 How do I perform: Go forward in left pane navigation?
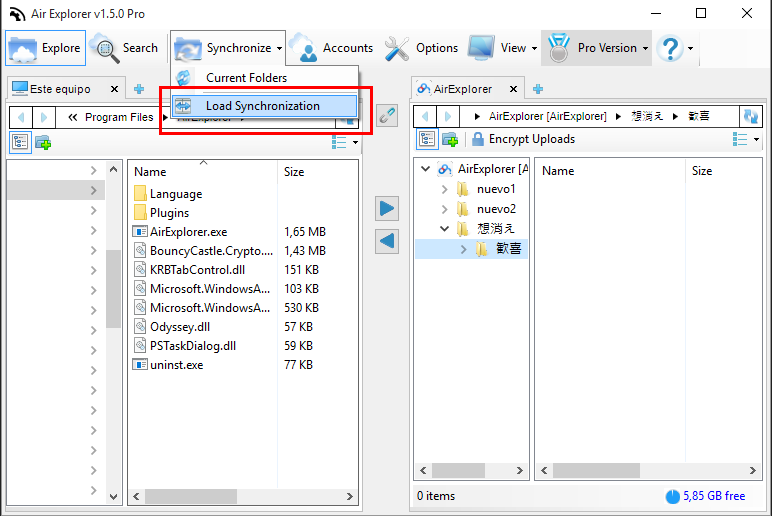click(x=43, y=117)
